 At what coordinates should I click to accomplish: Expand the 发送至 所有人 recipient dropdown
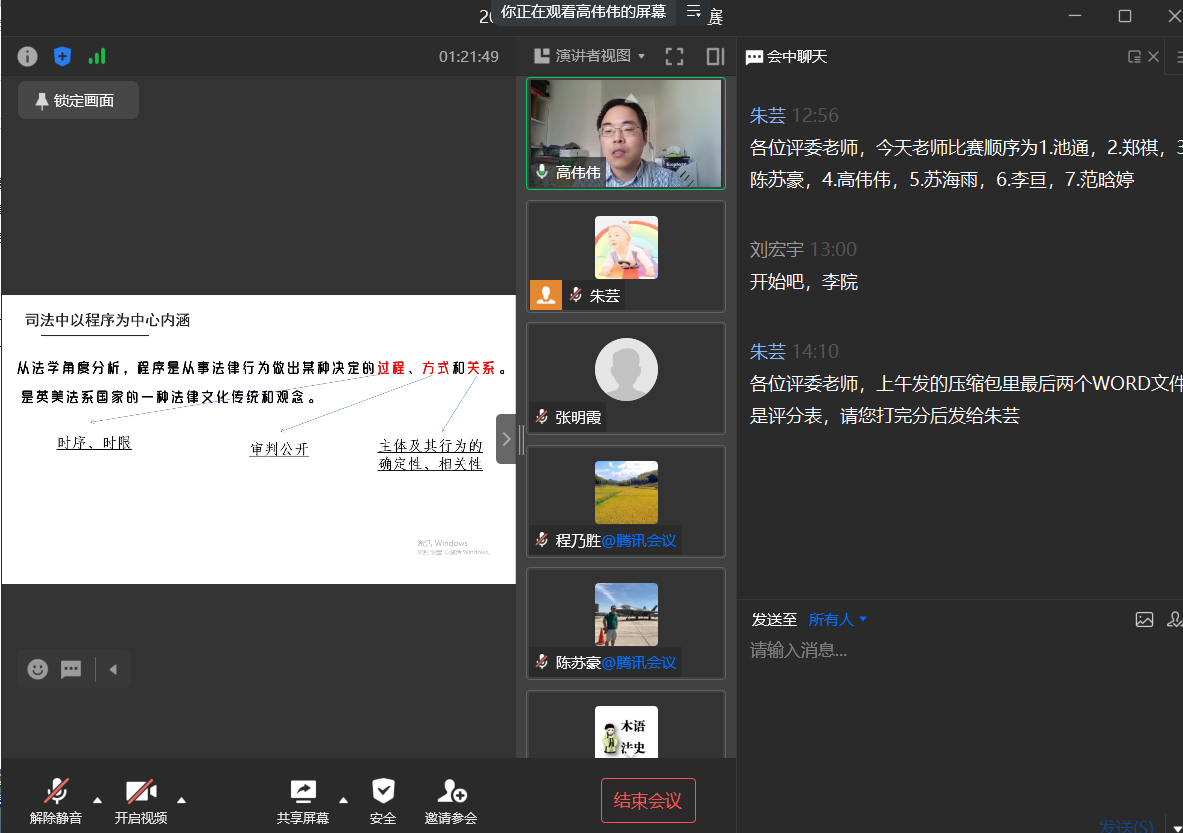[x=838, y=620]
